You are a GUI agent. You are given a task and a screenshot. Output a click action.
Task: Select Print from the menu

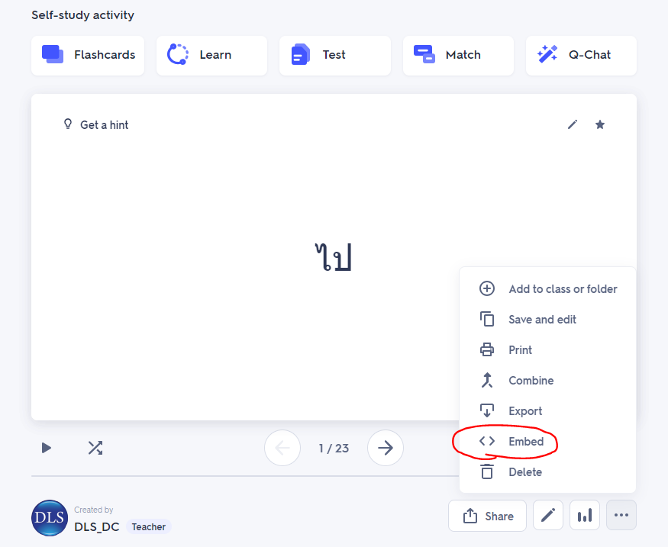[x=548, y=350]
